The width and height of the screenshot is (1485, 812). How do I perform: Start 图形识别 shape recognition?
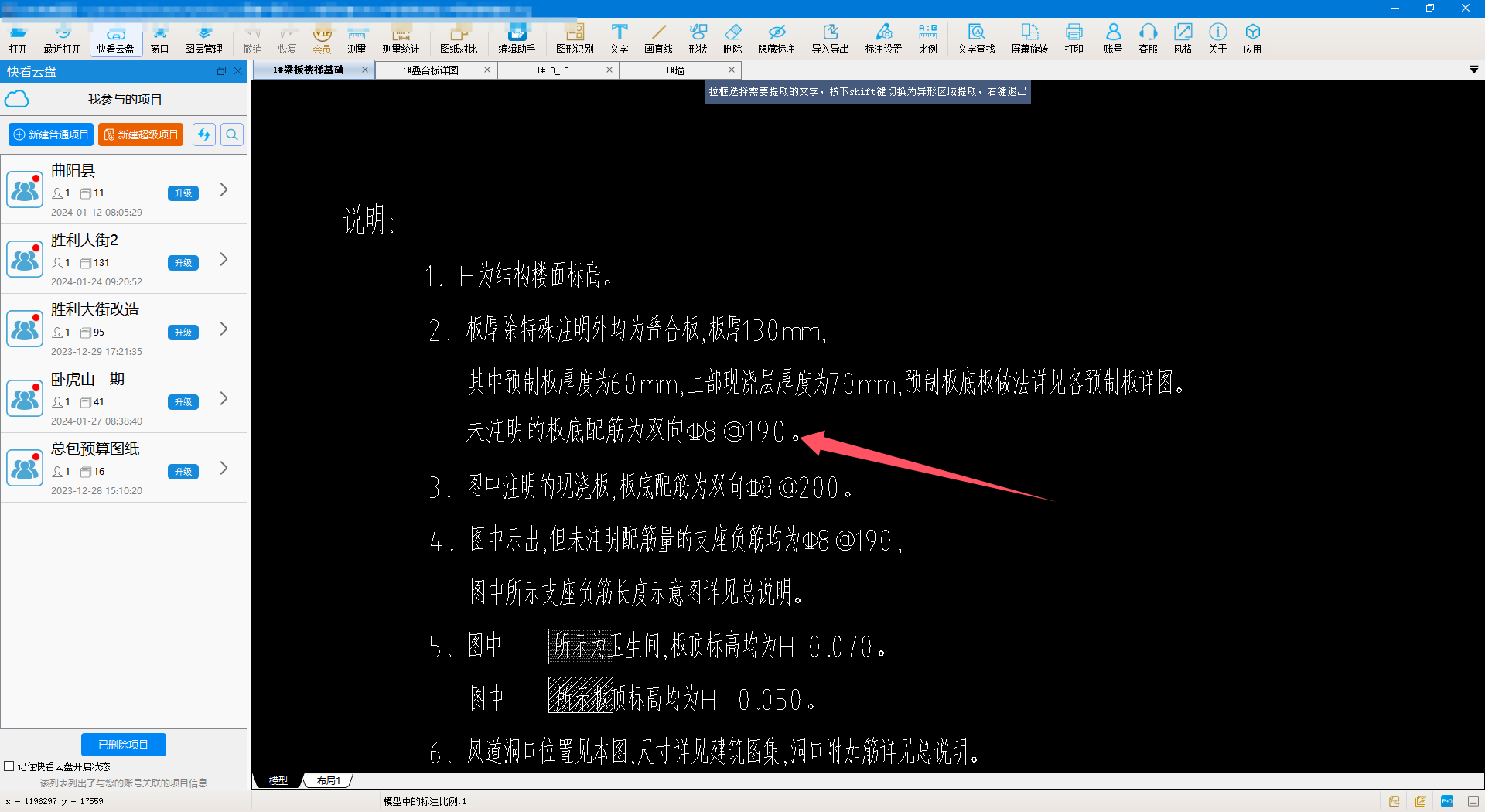pyautogui.click(x=575, y=39)
